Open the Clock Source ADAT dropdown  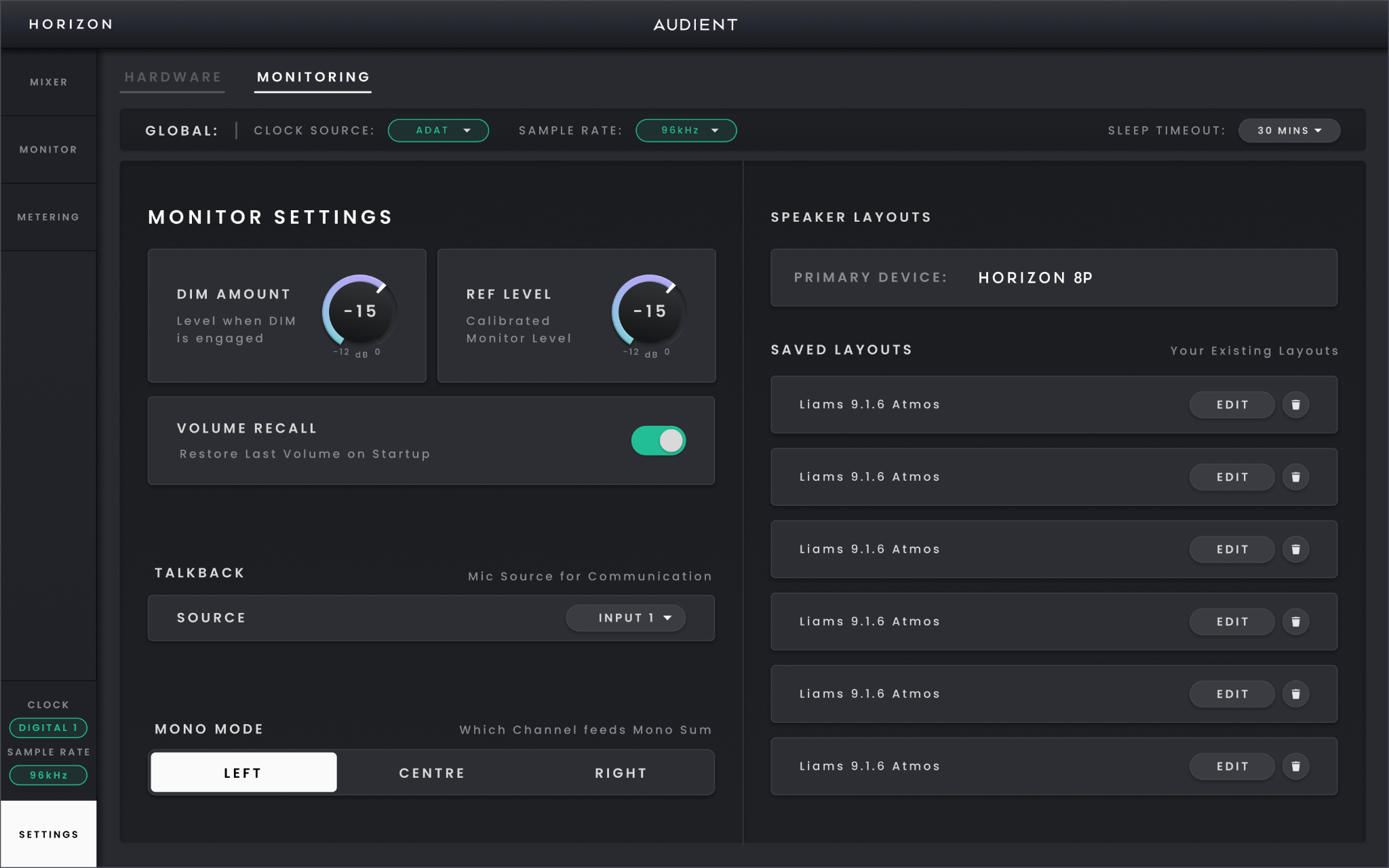(x=438, y=130)
